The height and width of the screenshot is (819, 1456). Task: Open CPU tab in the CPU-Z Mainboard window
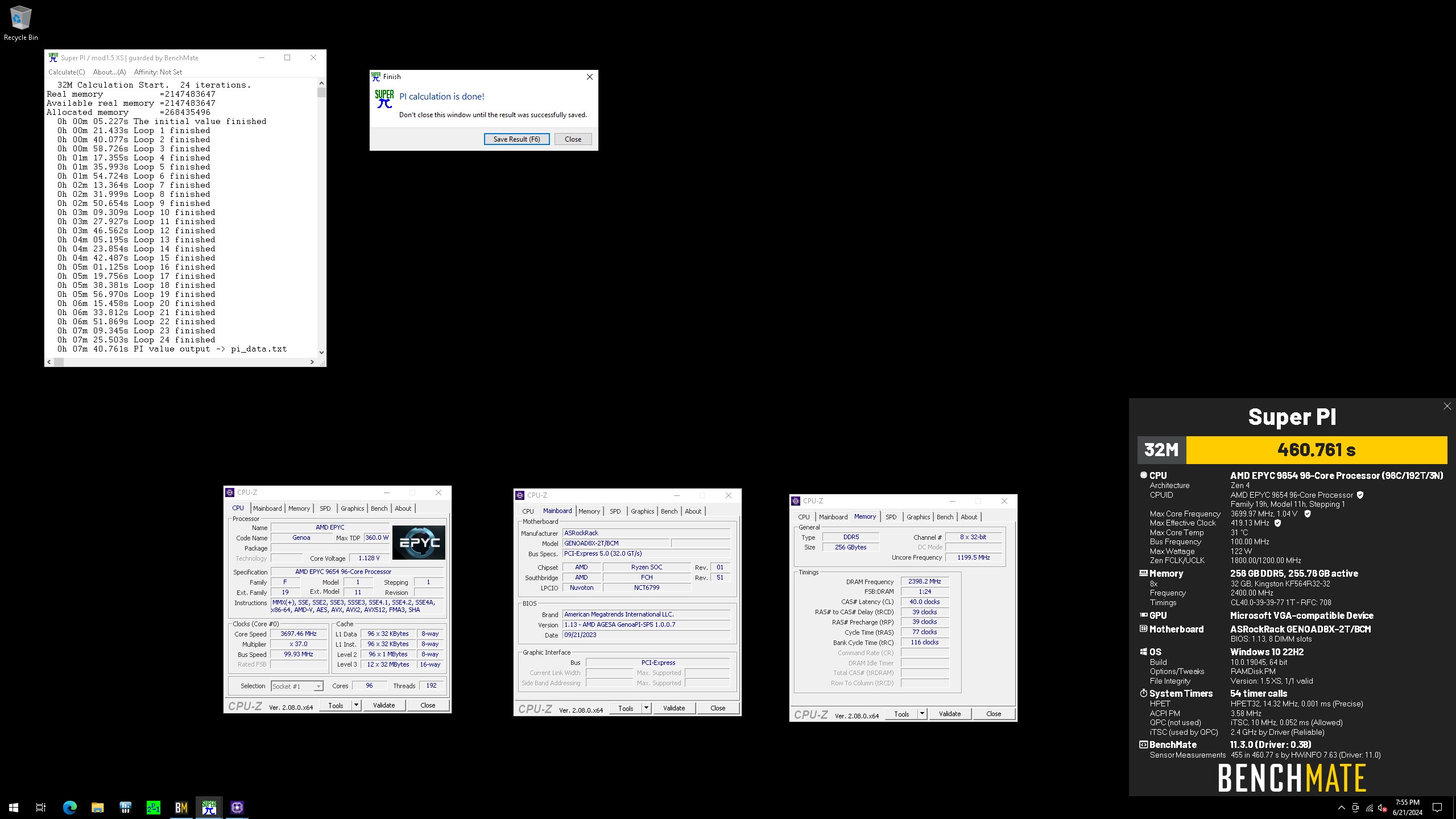pos(528,511)
